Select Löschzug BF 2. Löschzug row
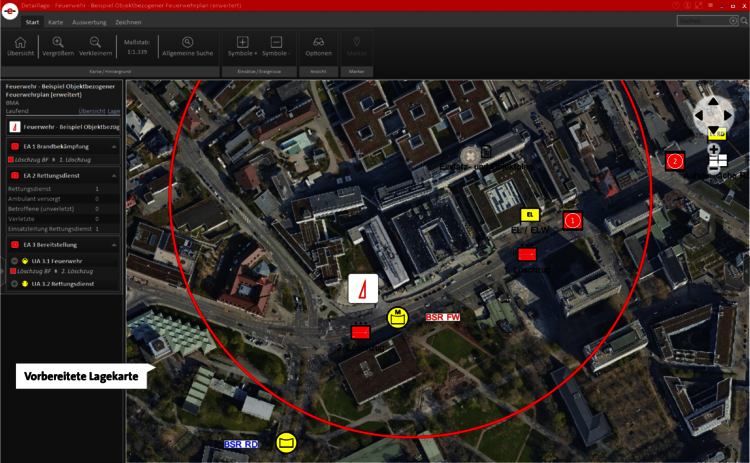 pos(63,271)
